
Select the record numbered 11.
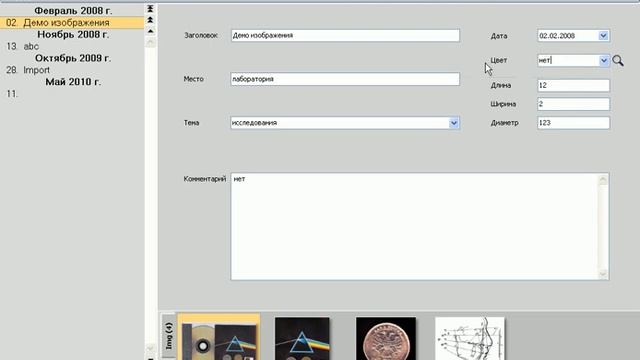(x=72, y=94)
